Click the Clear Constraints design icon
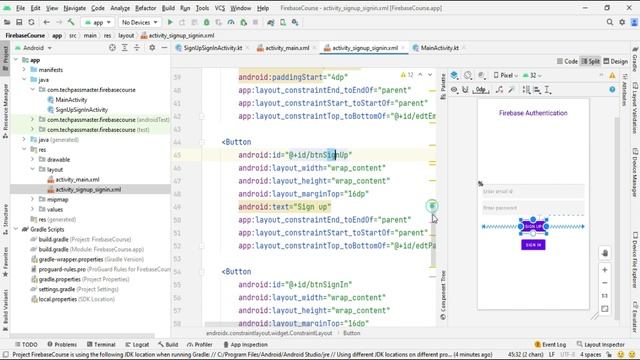 point(500,90)
